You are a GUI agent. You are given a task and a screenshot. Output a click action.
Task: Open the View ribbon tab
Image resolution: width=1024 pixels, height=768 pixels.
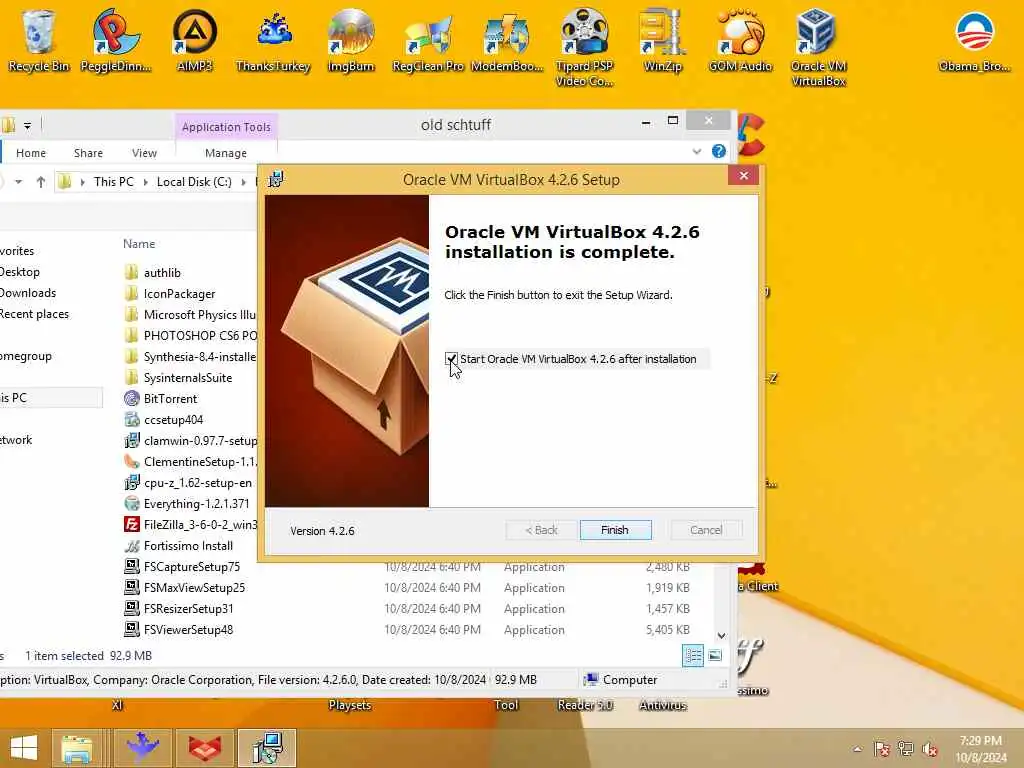144,153
